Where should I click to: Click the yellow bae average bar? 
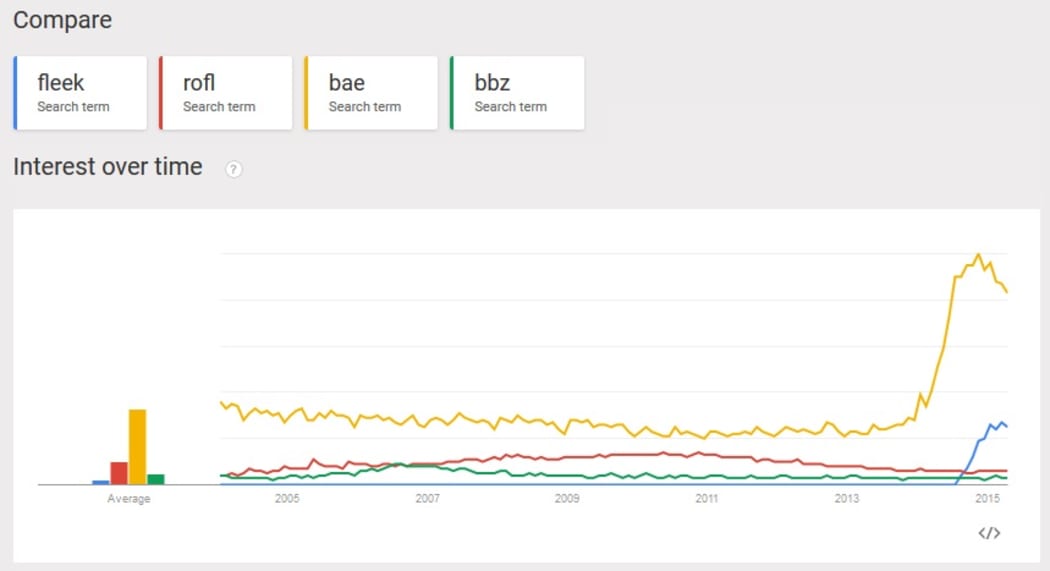tap(137, 447)
